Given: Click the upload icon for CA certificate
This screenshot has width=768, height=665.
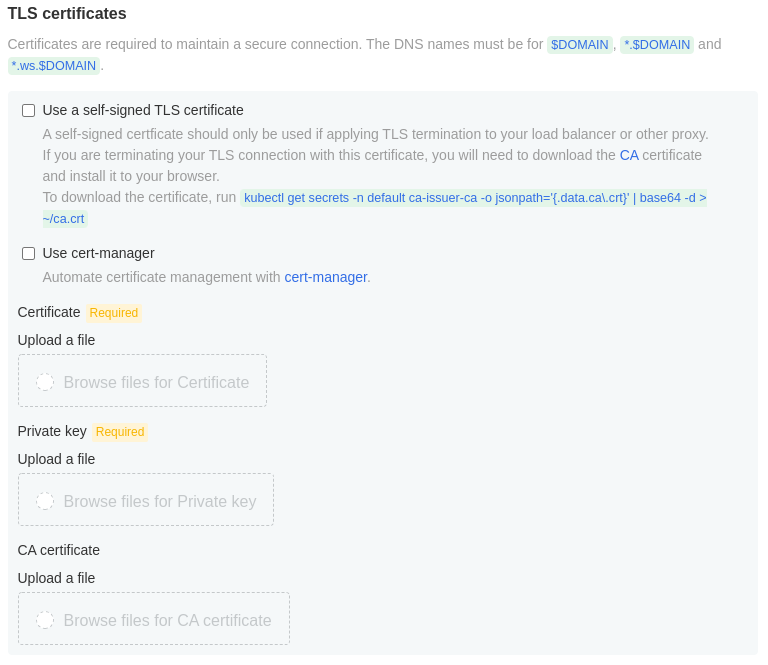Looking at the screenshot, I should (45, 620).
